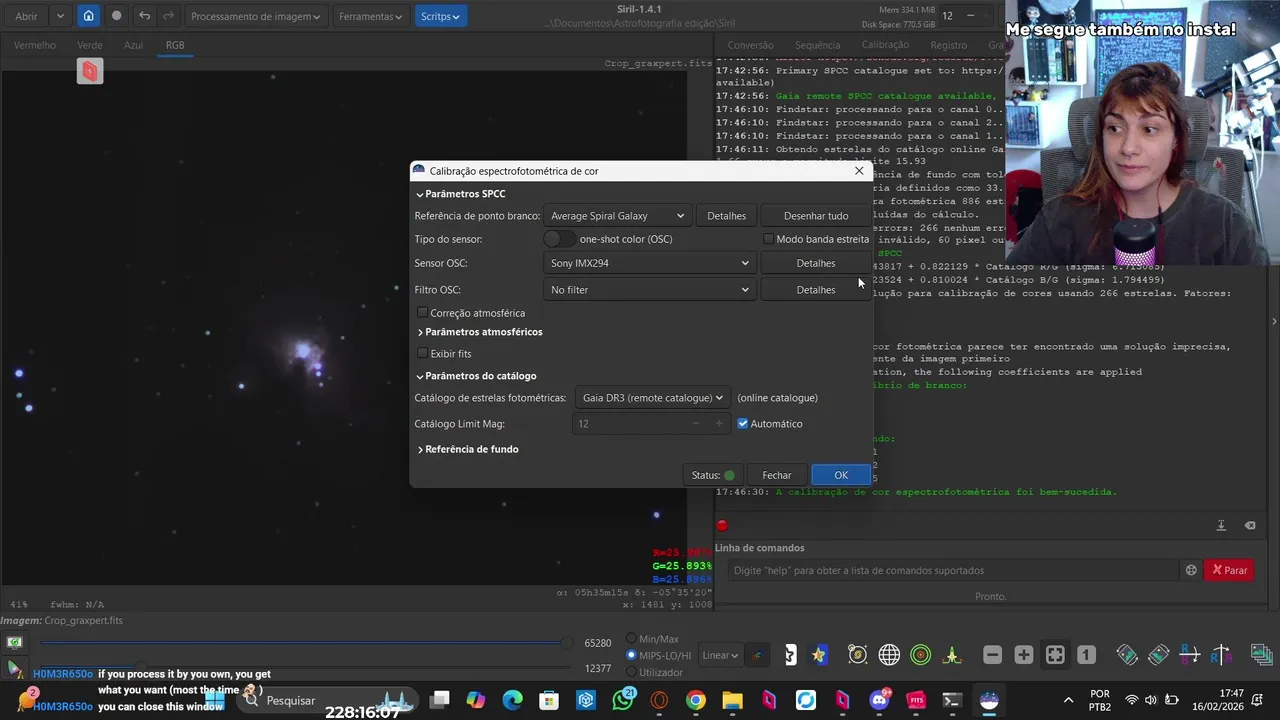1280x720 pixels.
Task: Click the green tripod icon
Action: (x=952, y=655)
